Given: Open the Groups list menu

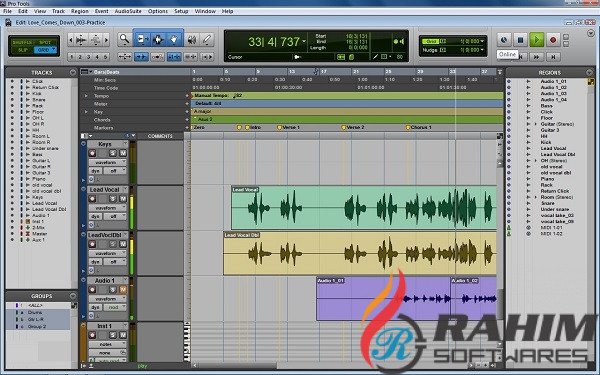Looking at the screenshot, I should (x=73, y=296).
